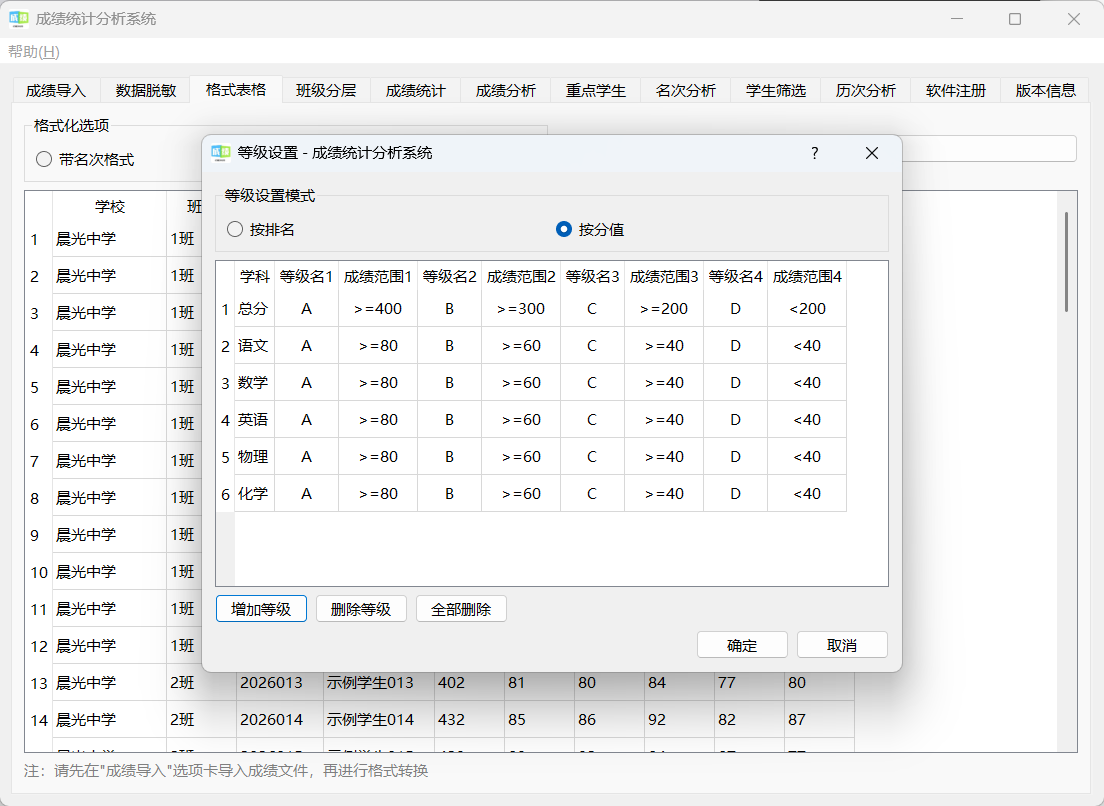The height and width of the screenshot is (806, 1104).
Task: Click the >=40 cell in 英语 row
Action: [664, 420]
